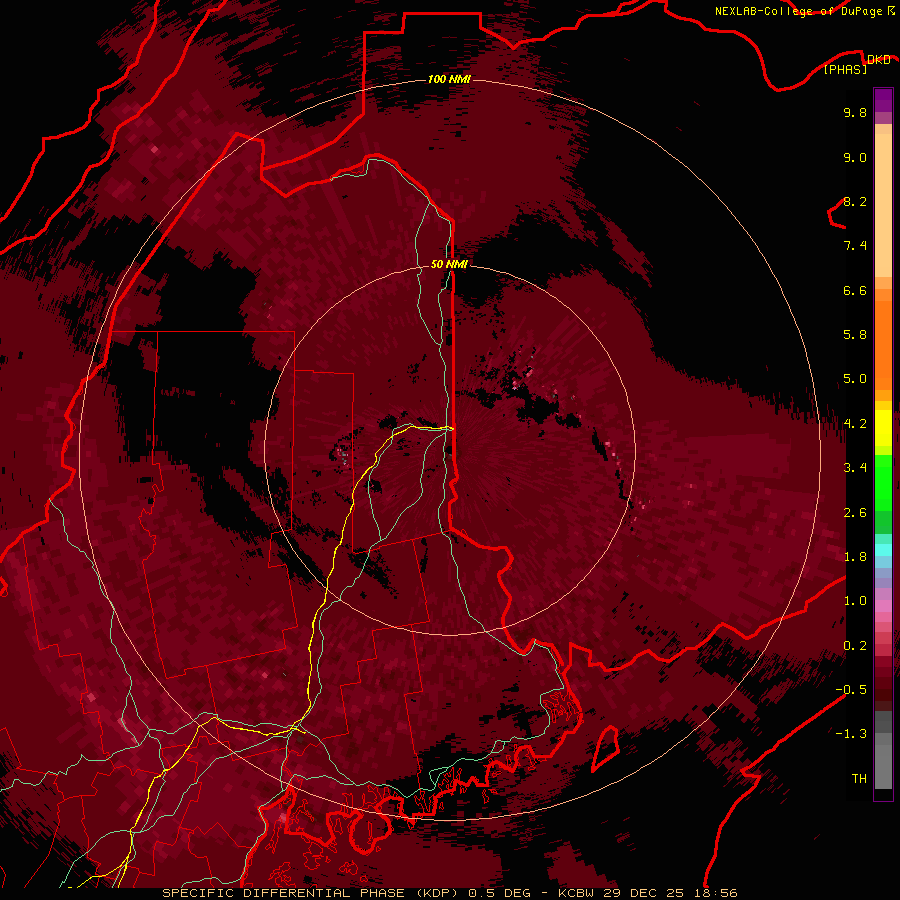The image size is (900, 900).
Task: Click the TH legend label
Action: coord(859,779)
